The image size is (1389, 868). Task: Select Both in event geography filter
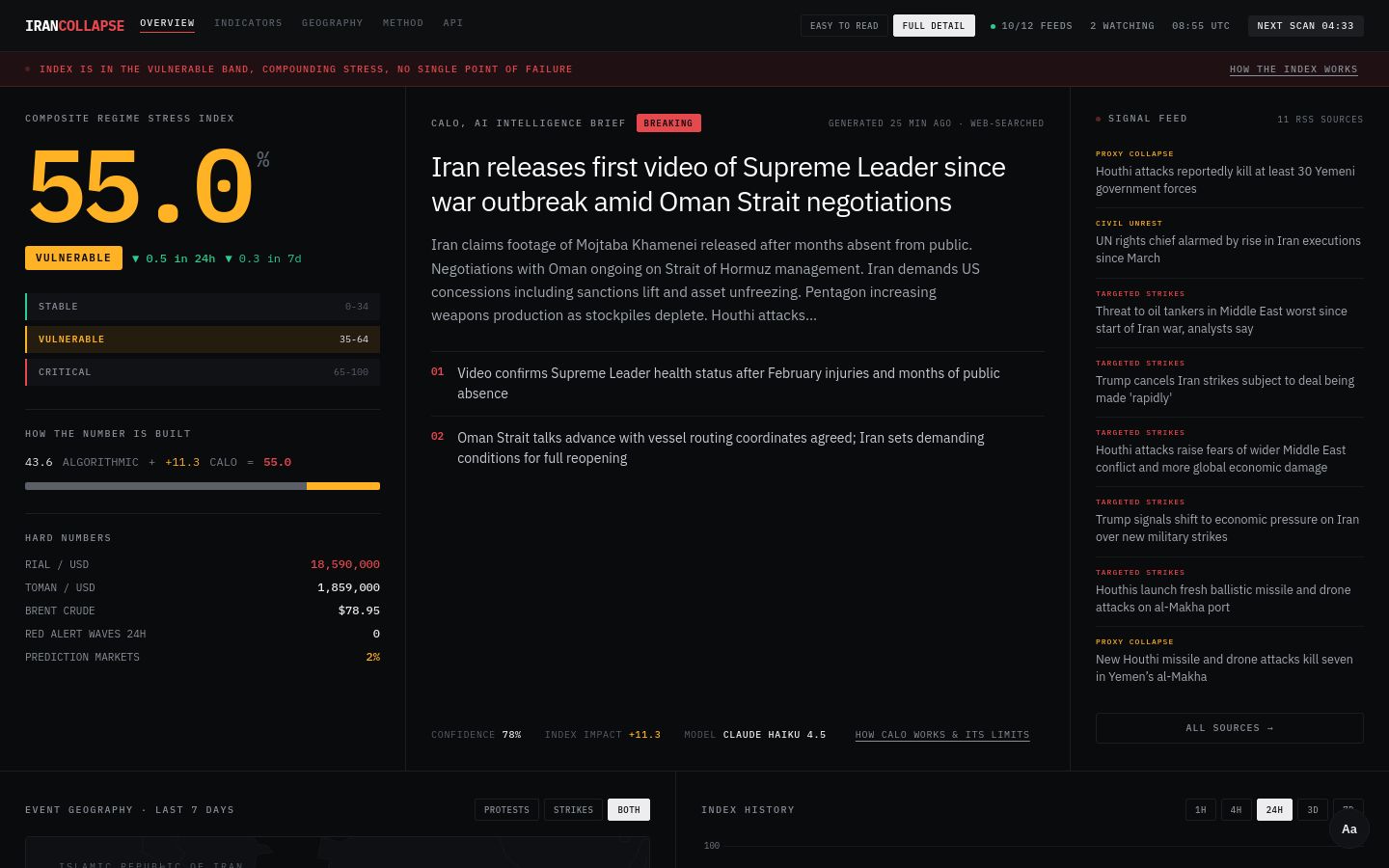coord(629,810)
